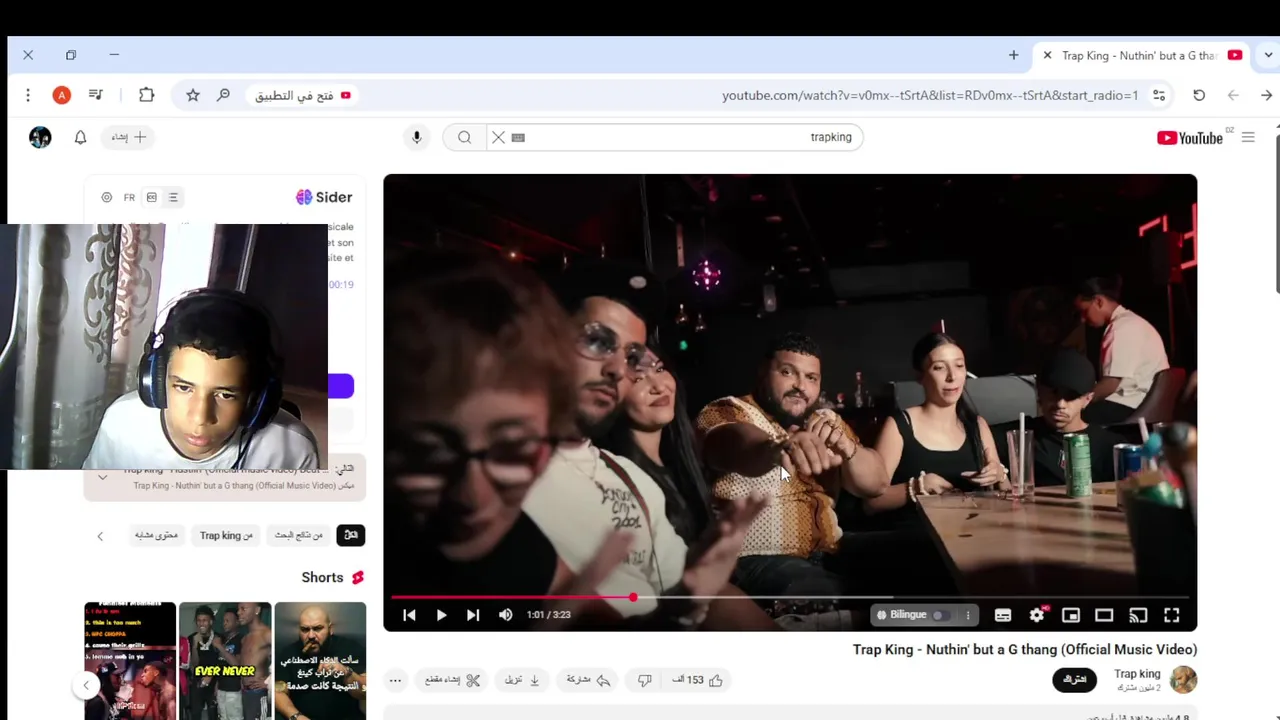Screen dimensions: 1280x720
Task: Switch Sider to list view icon
Action: pos(173,197)
